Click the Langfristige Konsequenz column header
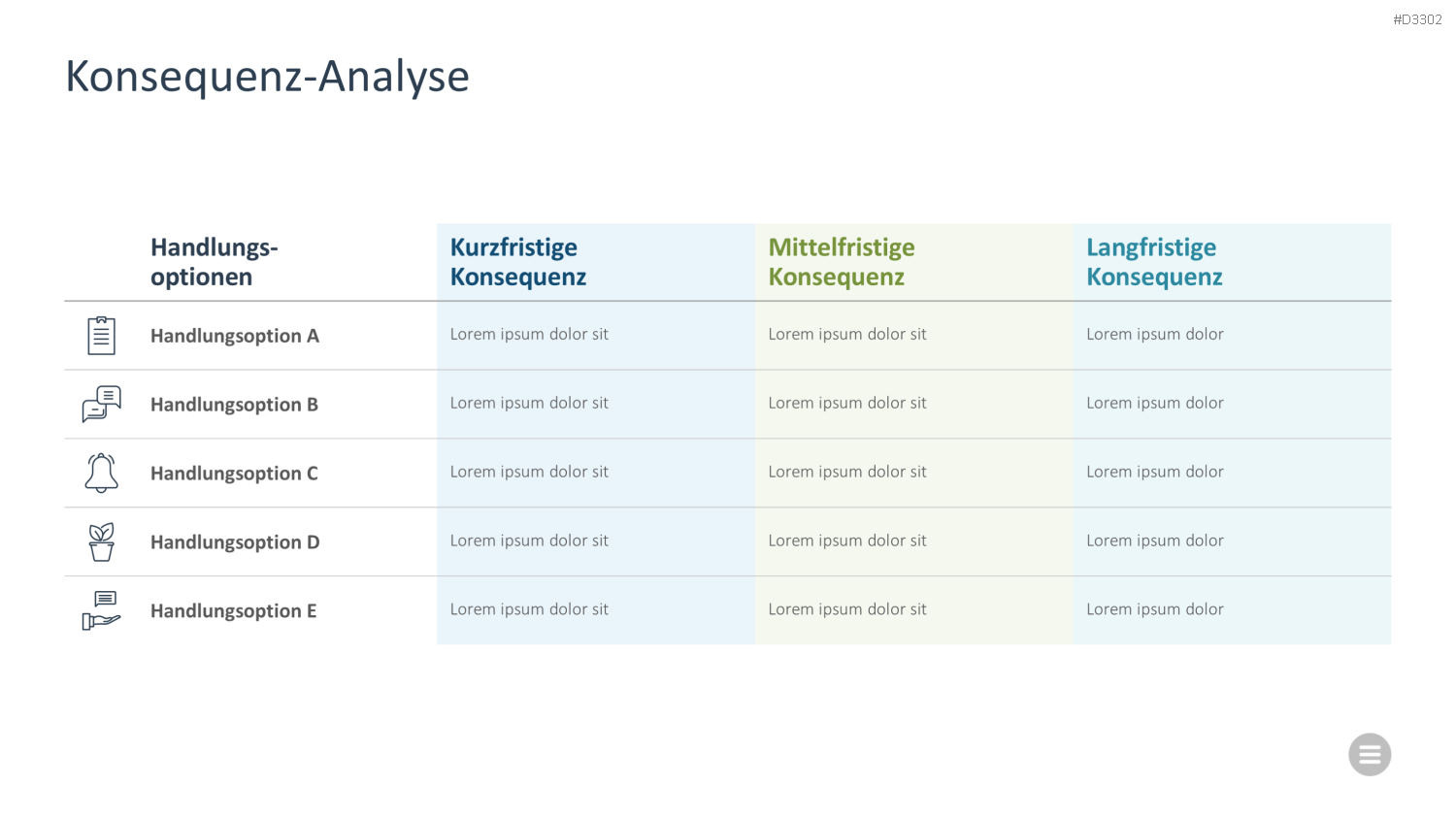 [1154, 262]
